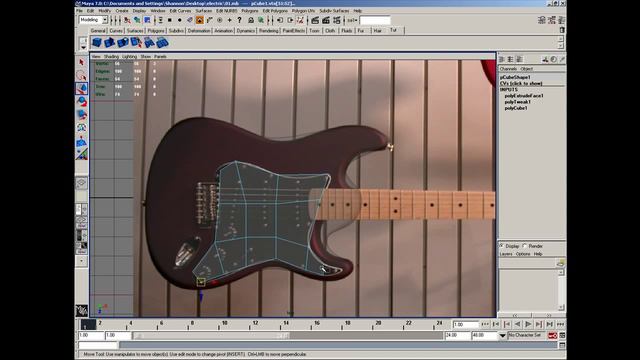Activate the Rotate tool in toolbox
The image size is (640, 360).
[x=81, y=102]
